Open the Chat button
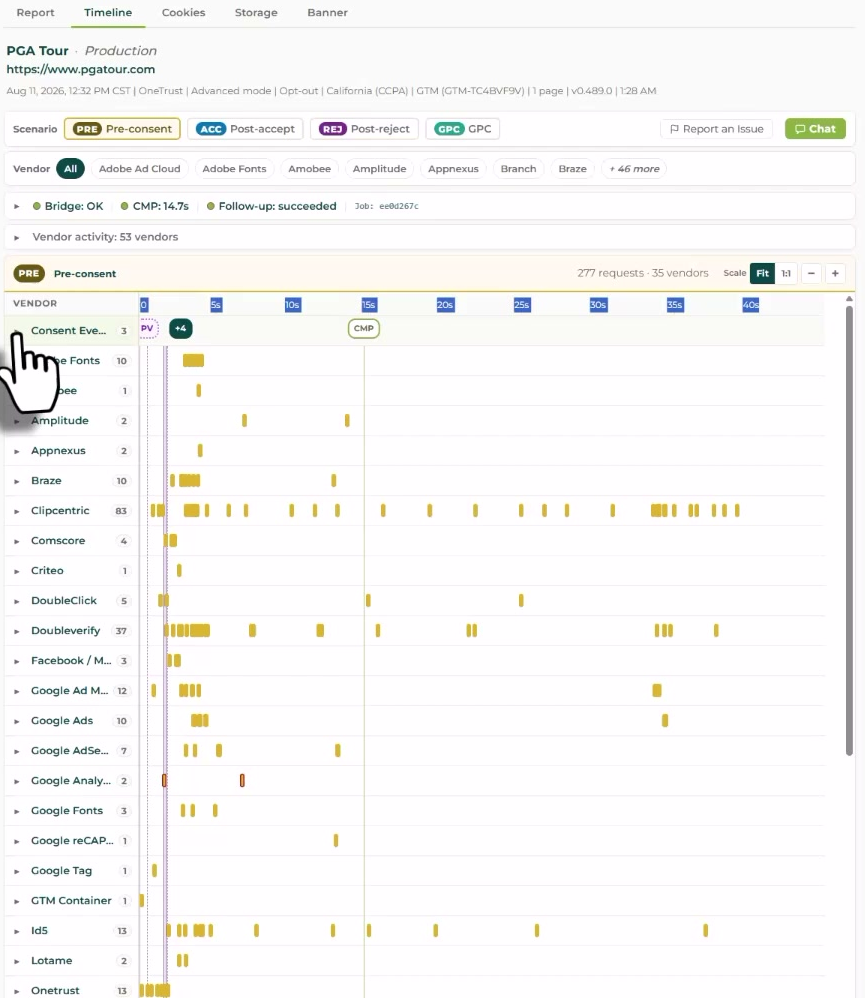The image size is (865, 998). [815, 129]
